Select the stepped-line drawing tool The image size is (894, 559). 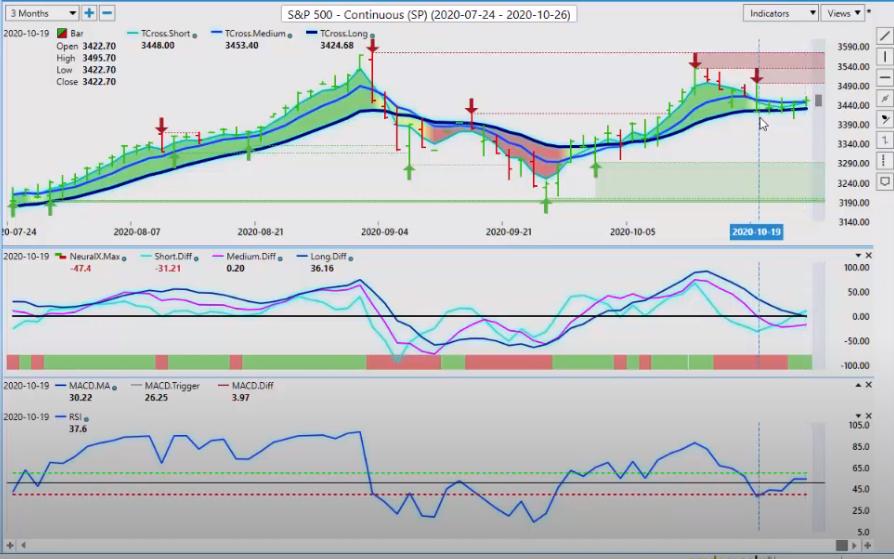885,140
